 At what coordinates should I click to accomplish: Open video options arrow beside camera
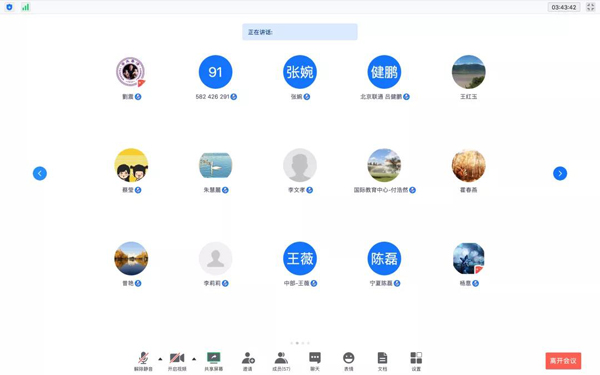(x=194, y=359)
